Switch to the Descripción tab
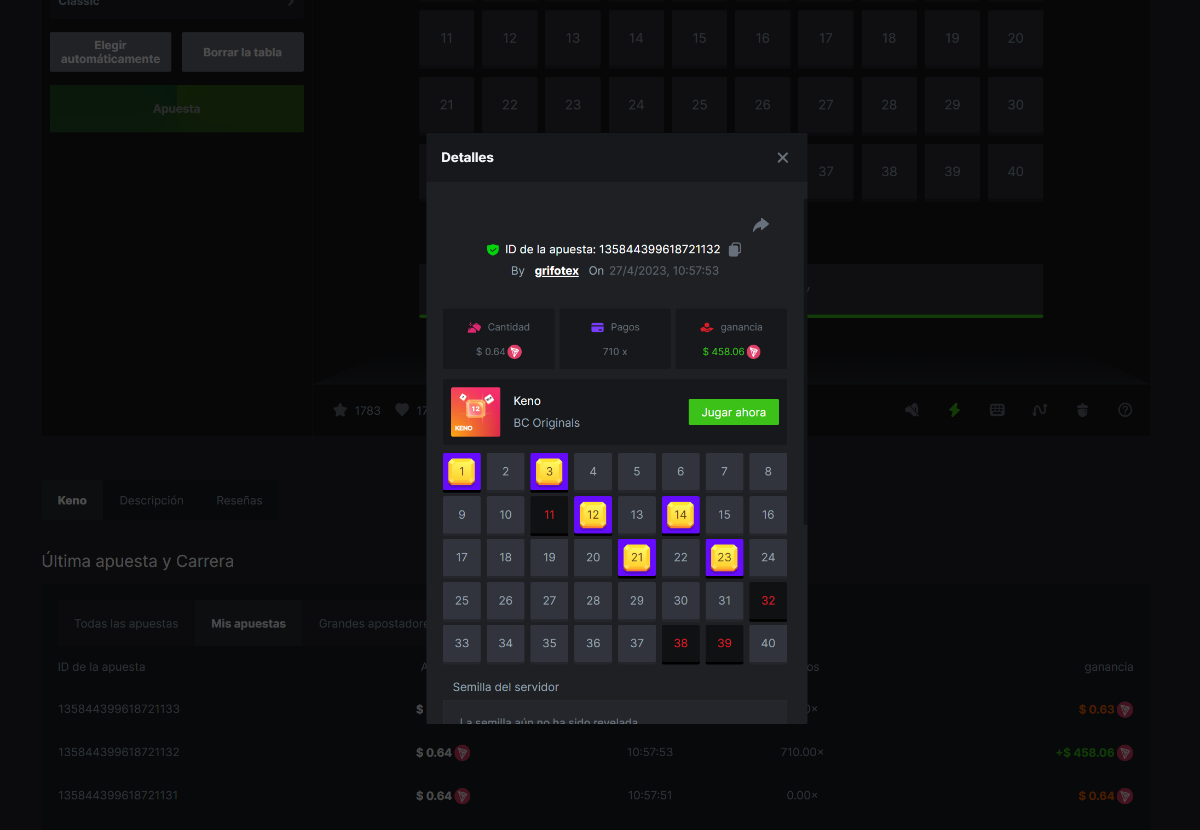The width and height of the screenshot is (1200, 830). [151, 500]
